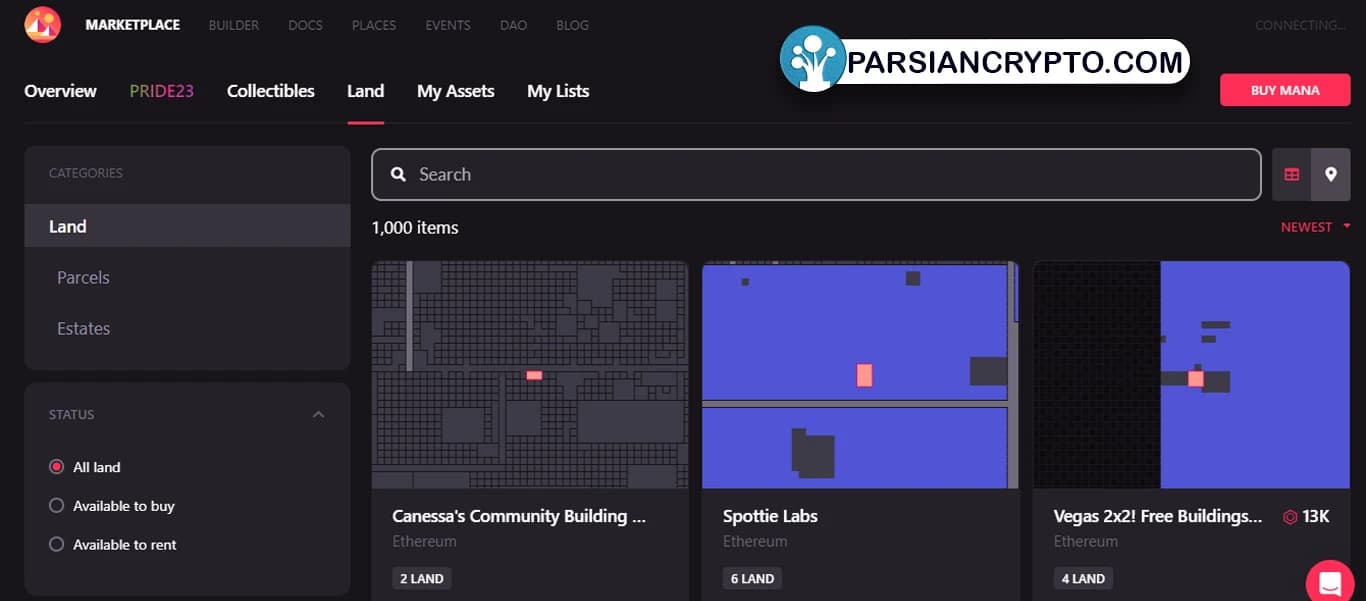1366x601 pixels.
Task: Open Builder in top navigation
Action: coord(234,25)
